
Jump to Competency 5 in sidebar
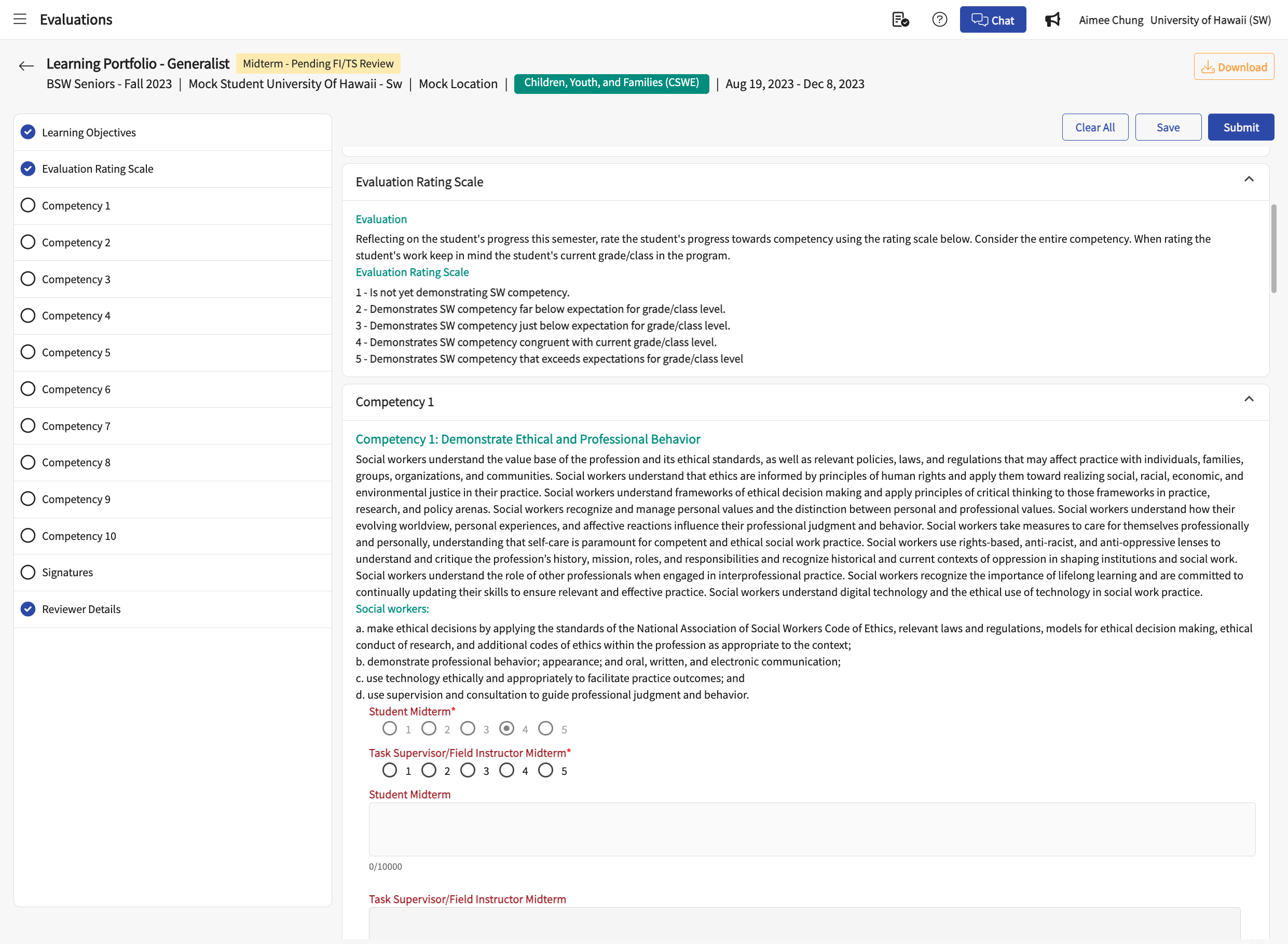(x=173, y=353)
